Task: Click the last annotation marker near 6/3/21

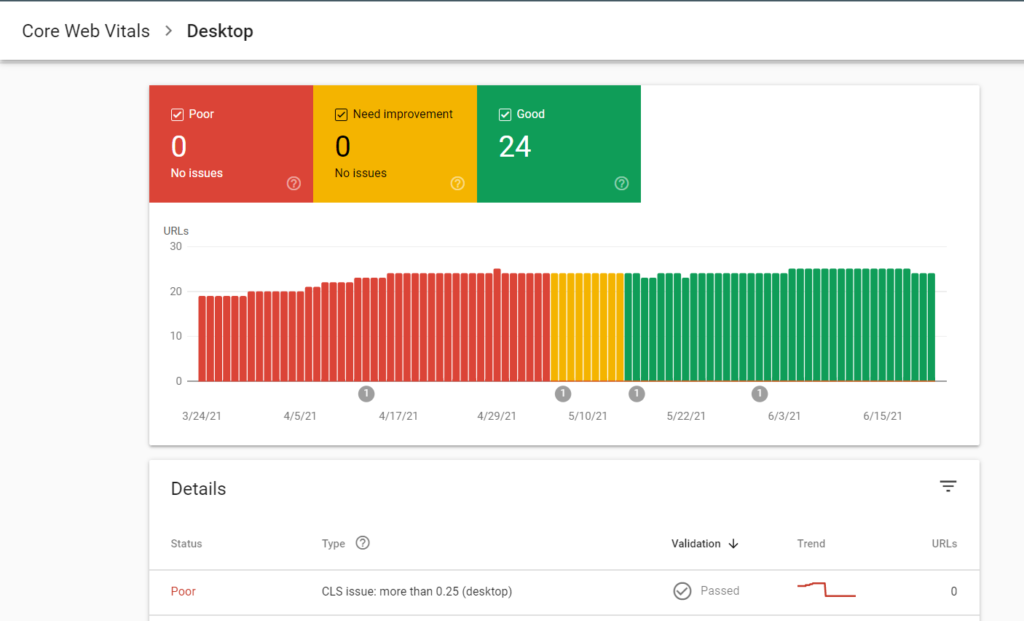Action: pyautogui.click(x=759, y=393)
